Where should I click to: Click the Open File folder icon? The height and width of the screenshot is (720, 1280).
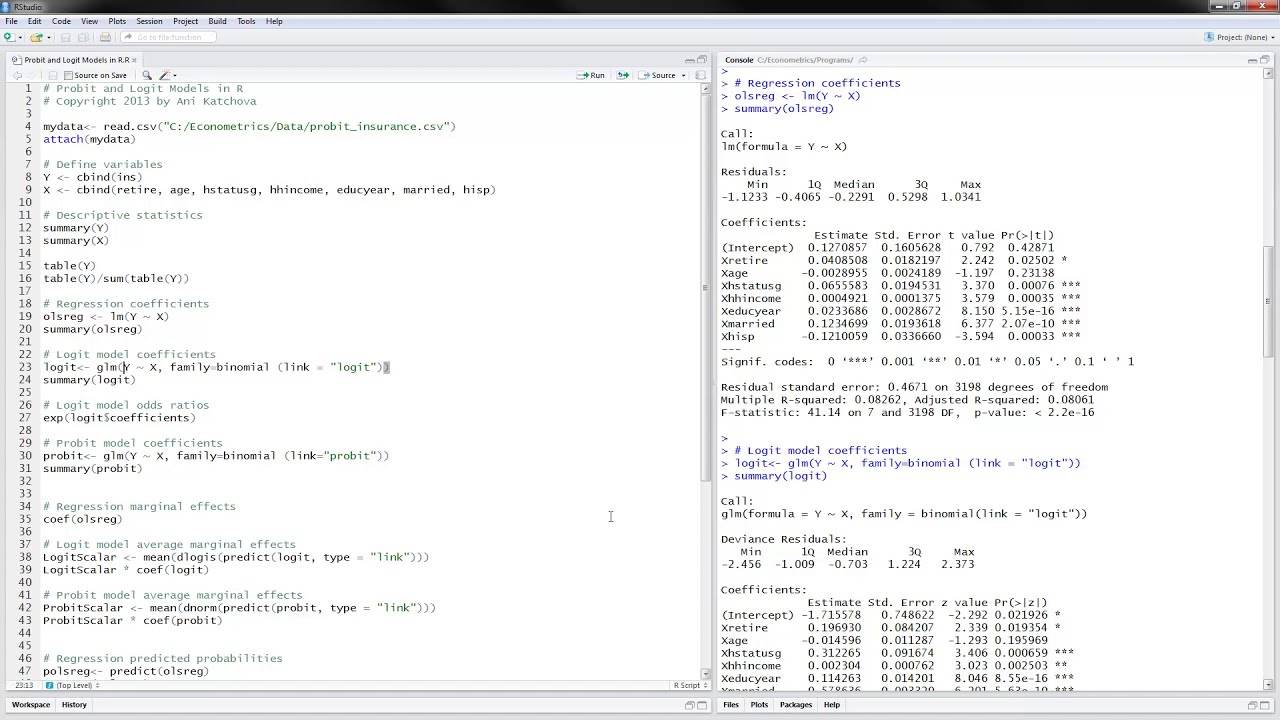point(36,37)
